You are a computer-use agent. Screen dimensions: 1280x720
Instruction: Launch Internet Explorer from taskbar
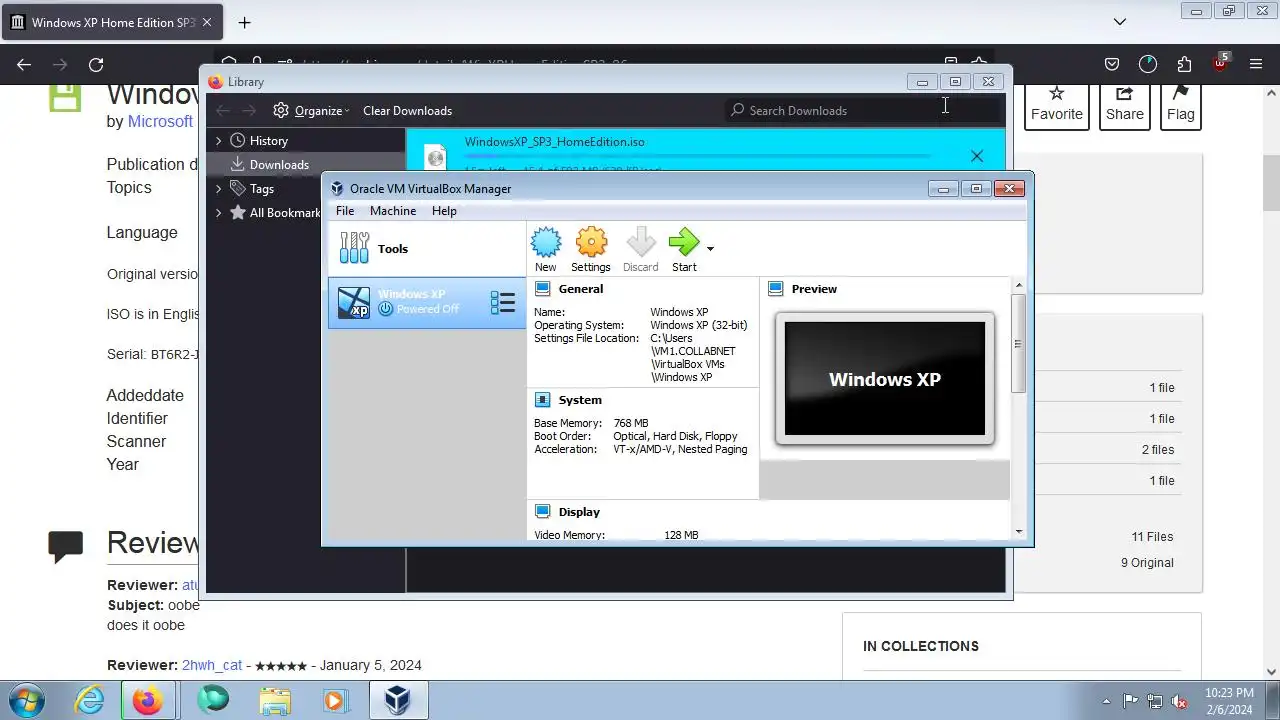pyautogui.click(x=90, y=701)
